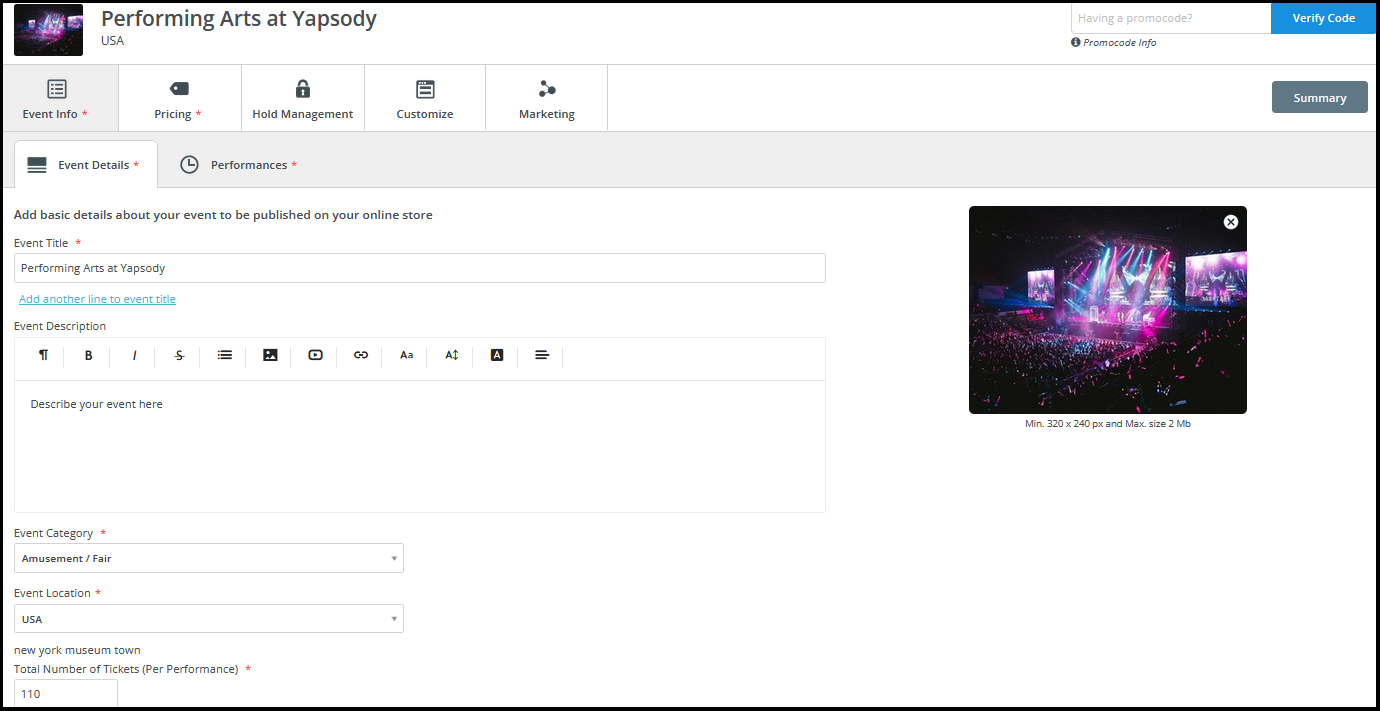Open the Marketing step

[547, 98]
